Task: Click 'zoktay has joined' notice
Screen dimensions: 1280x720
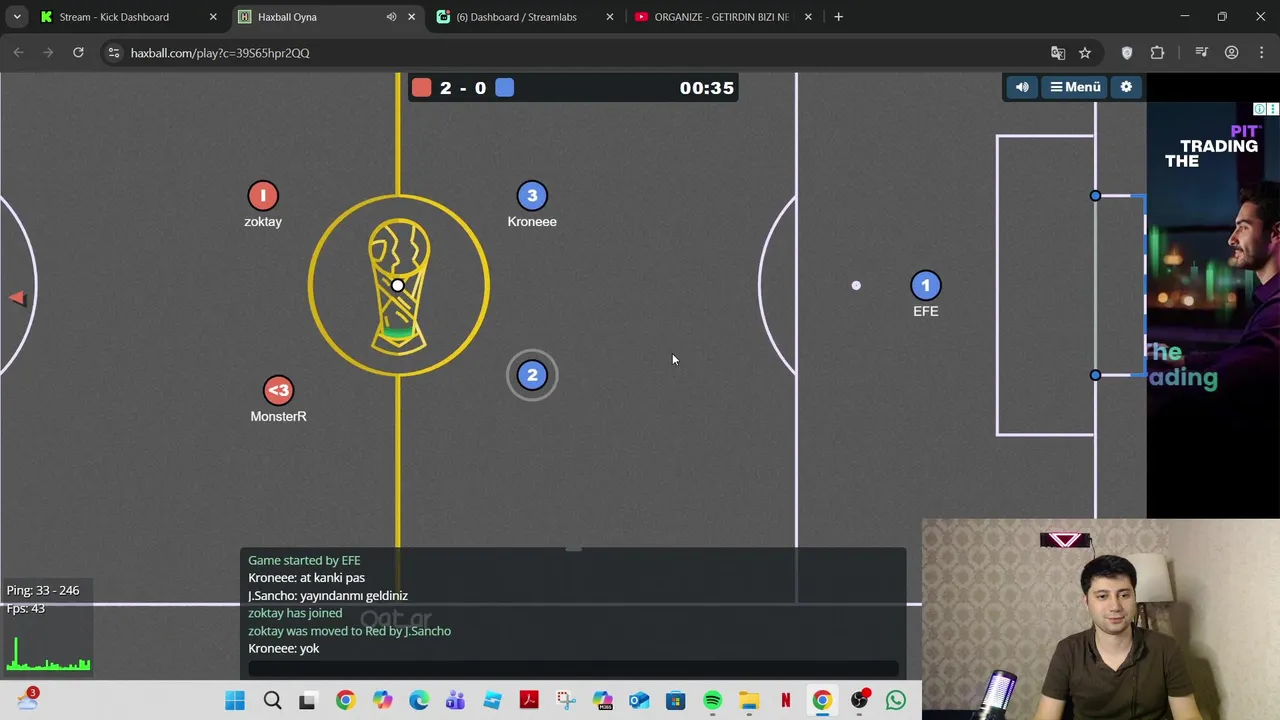Action: [295, 613]
